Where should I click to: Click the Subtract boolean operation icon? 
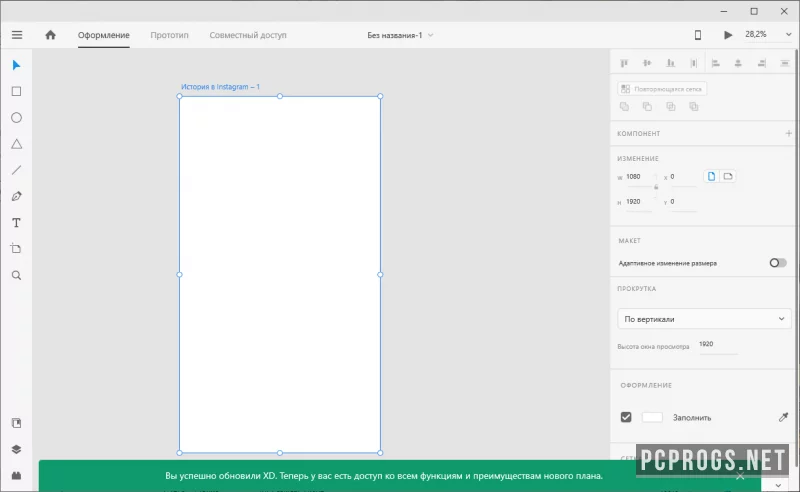point(647,107)
